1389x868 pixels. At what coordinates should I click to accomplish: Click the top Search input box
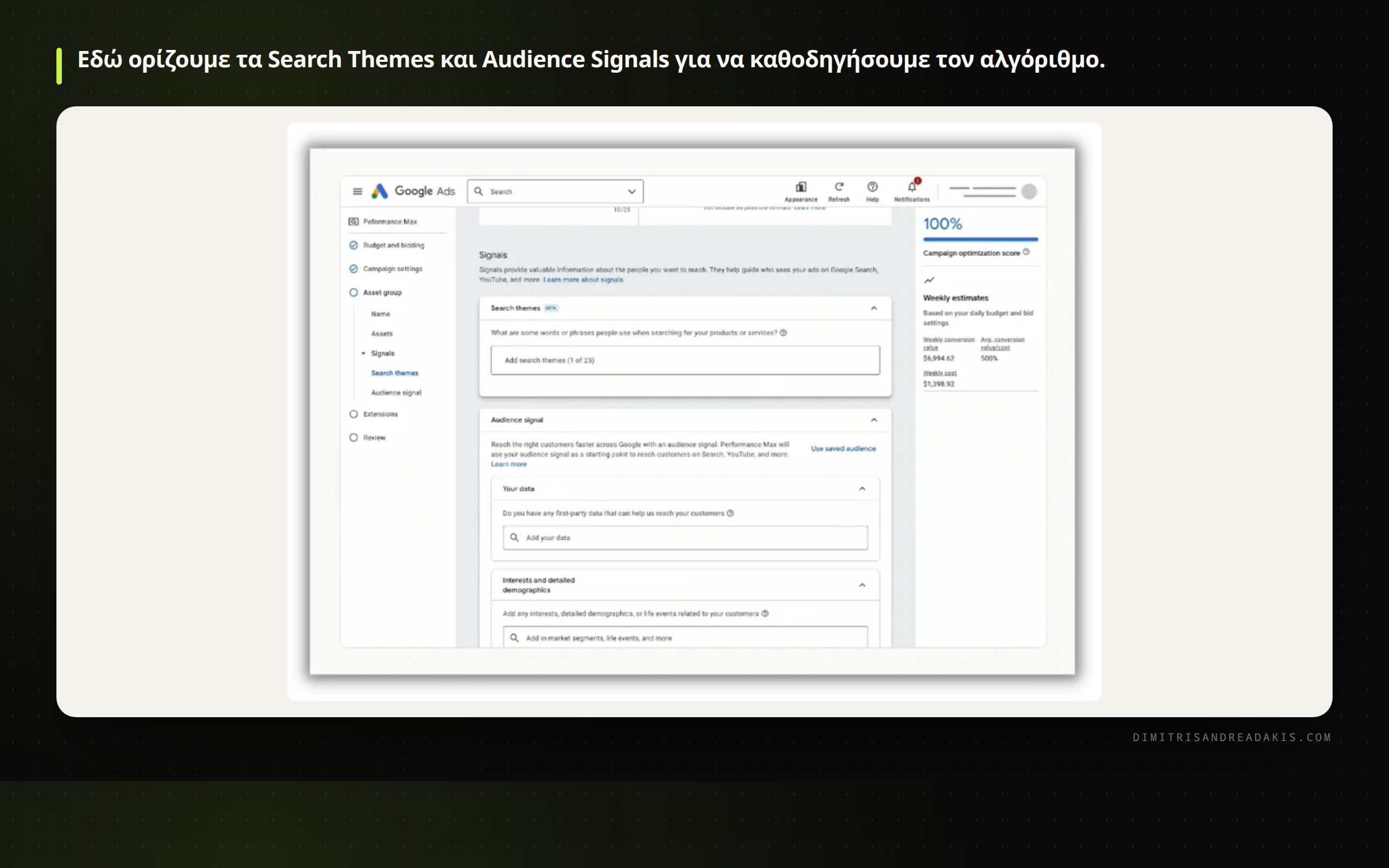555,191
